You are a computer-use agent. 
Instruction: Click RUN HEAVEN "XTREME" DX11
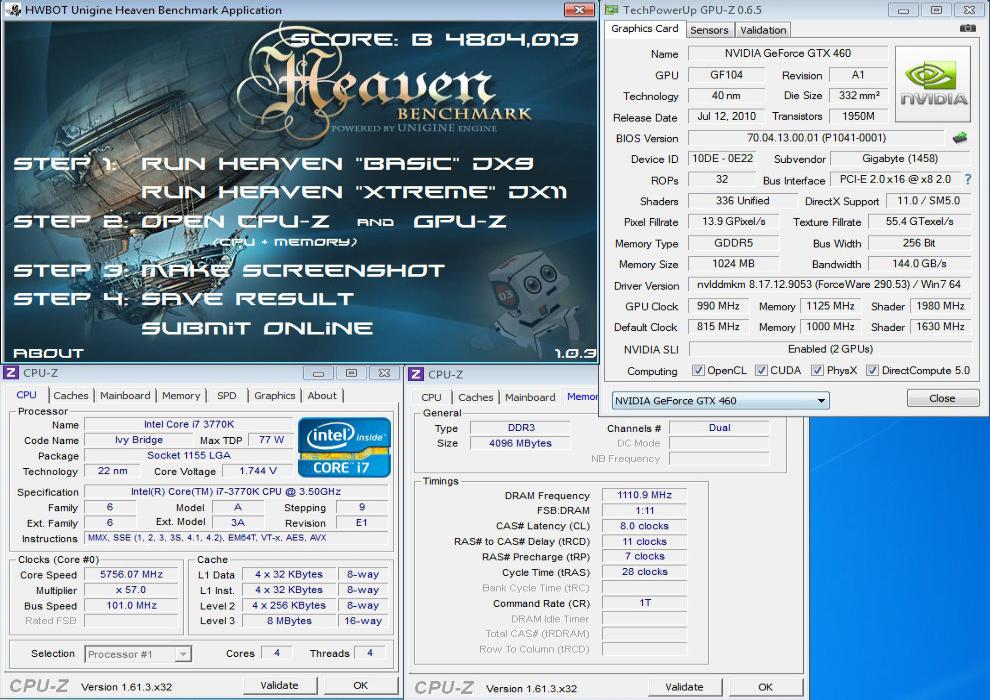354,192
